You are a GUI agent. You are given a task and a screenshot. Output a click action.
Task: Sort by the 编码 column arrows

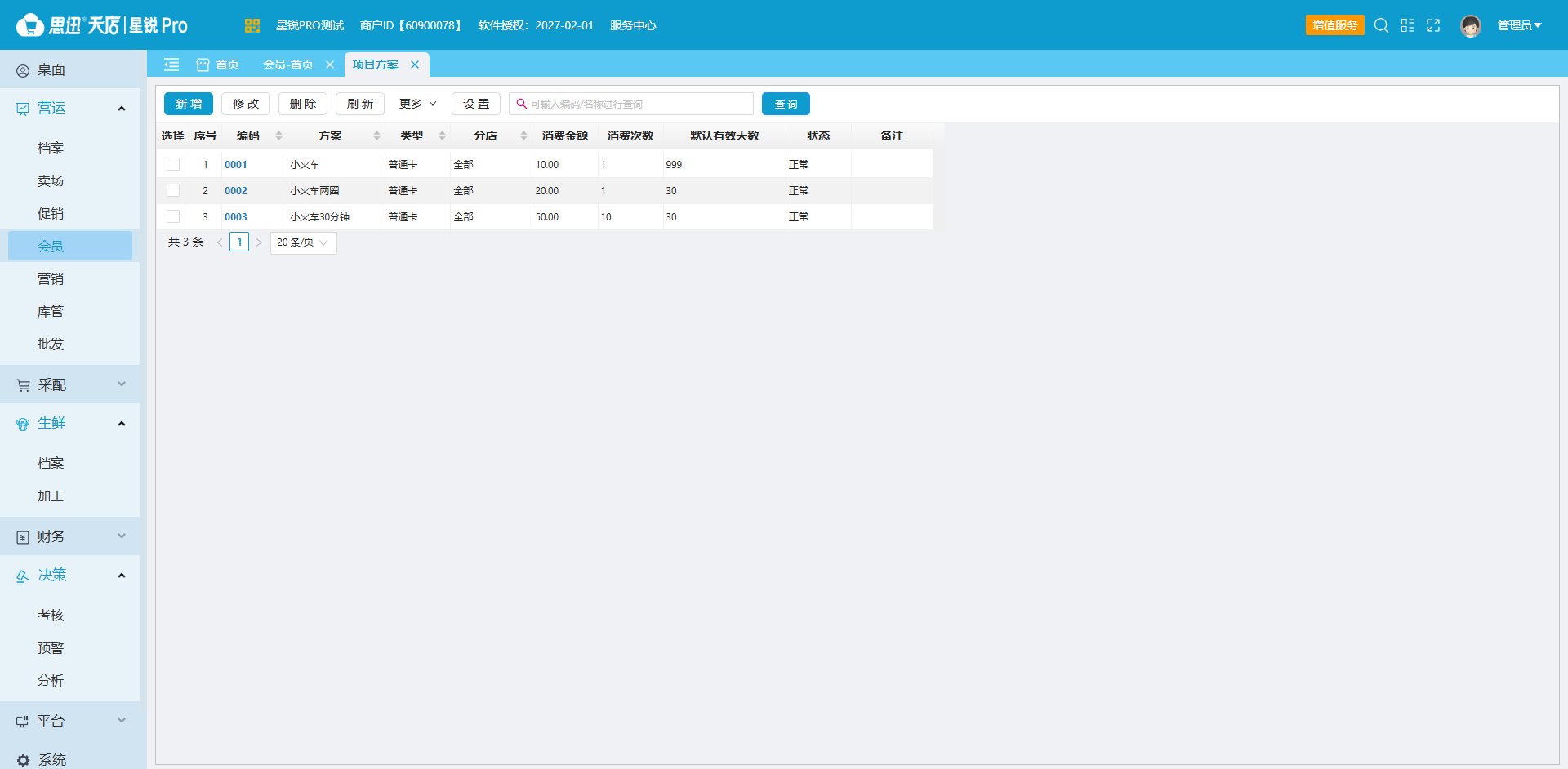click(279, 136)
